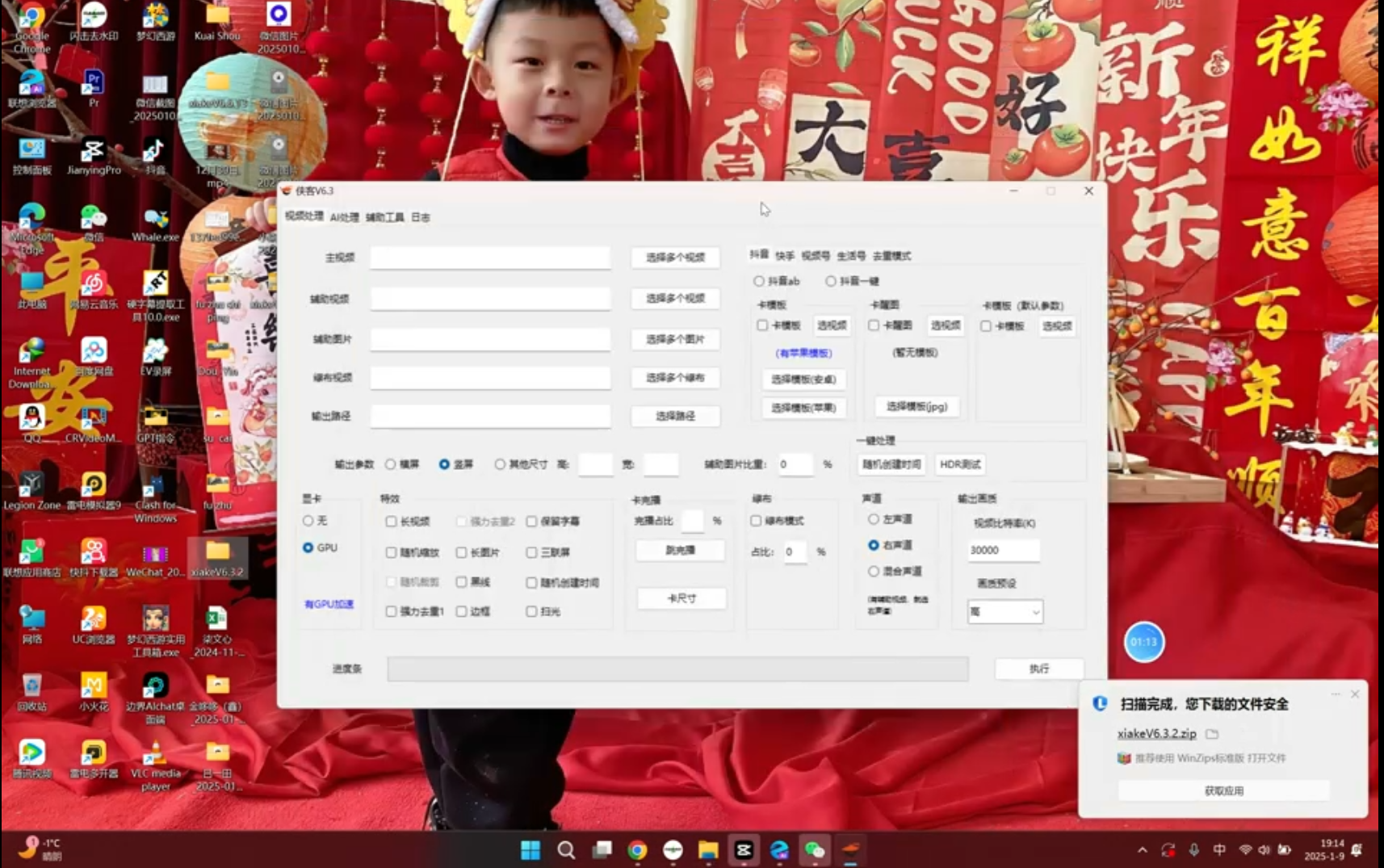Open Google Chrome from the taskbar
This screenshot has height=868, width=1384.
[637, 849]
